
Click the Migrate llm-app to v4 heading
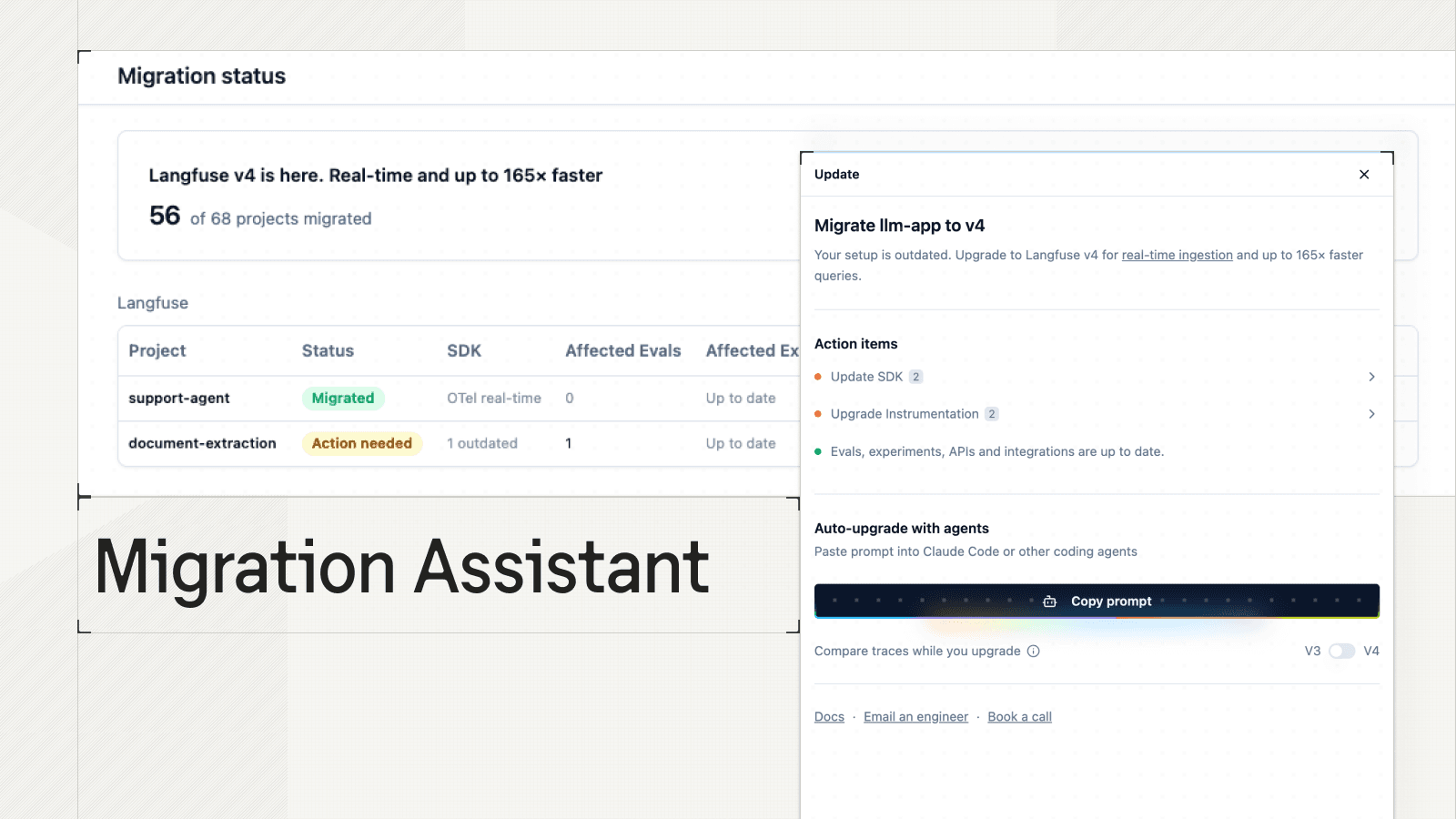click(899, 226)
